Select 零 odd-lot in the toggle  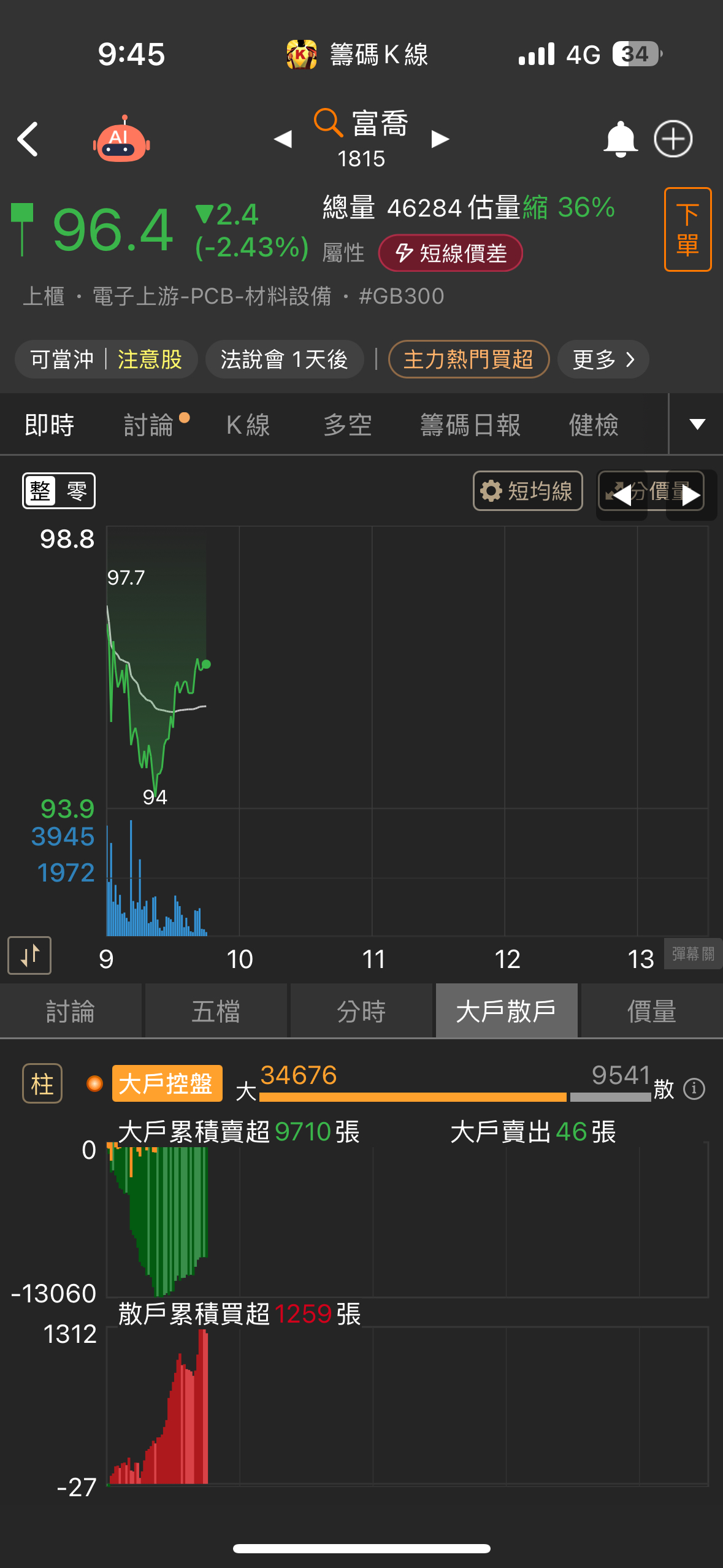point(76,491)
